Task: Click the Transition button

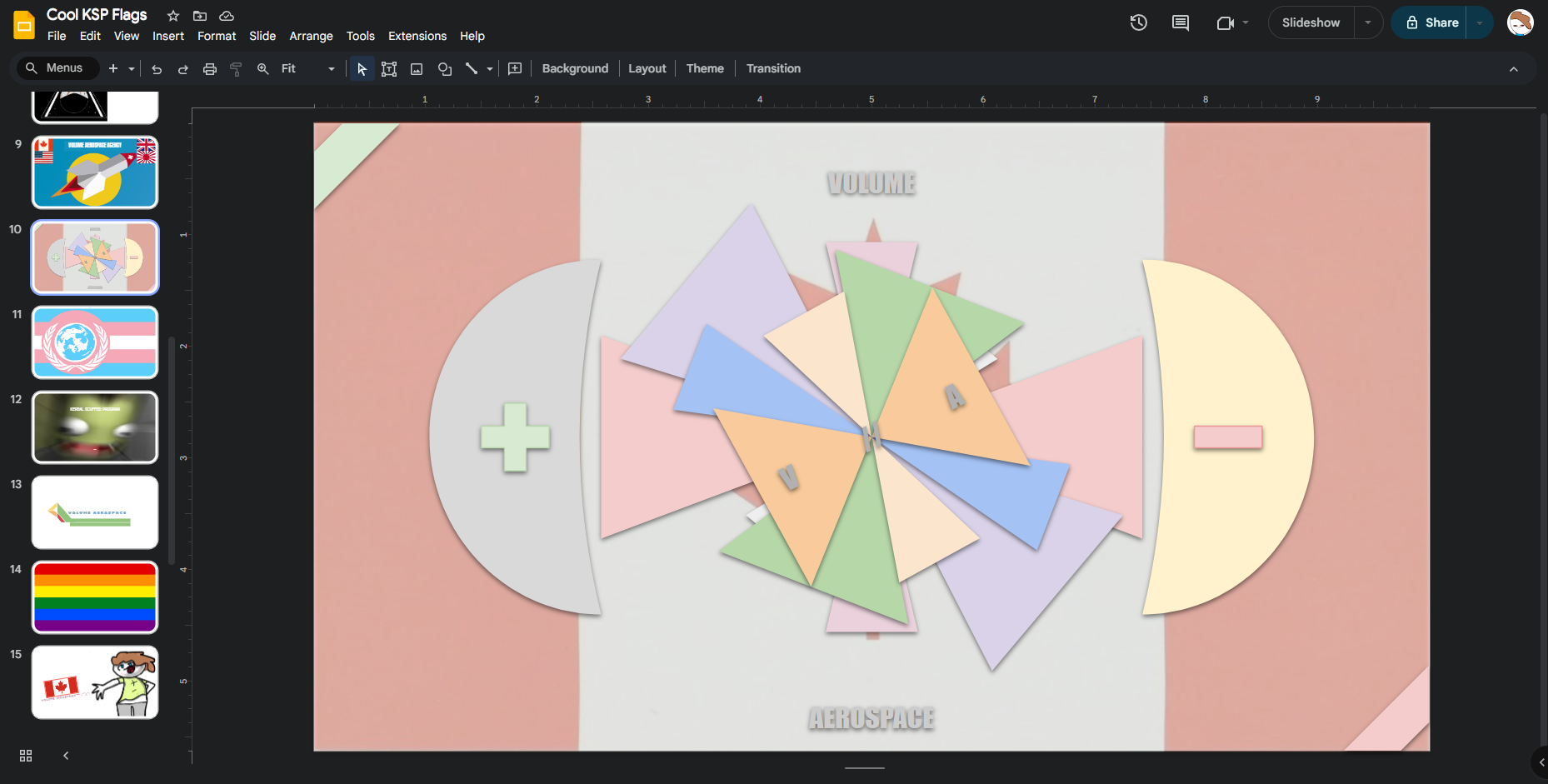Action: coord(773,68)
